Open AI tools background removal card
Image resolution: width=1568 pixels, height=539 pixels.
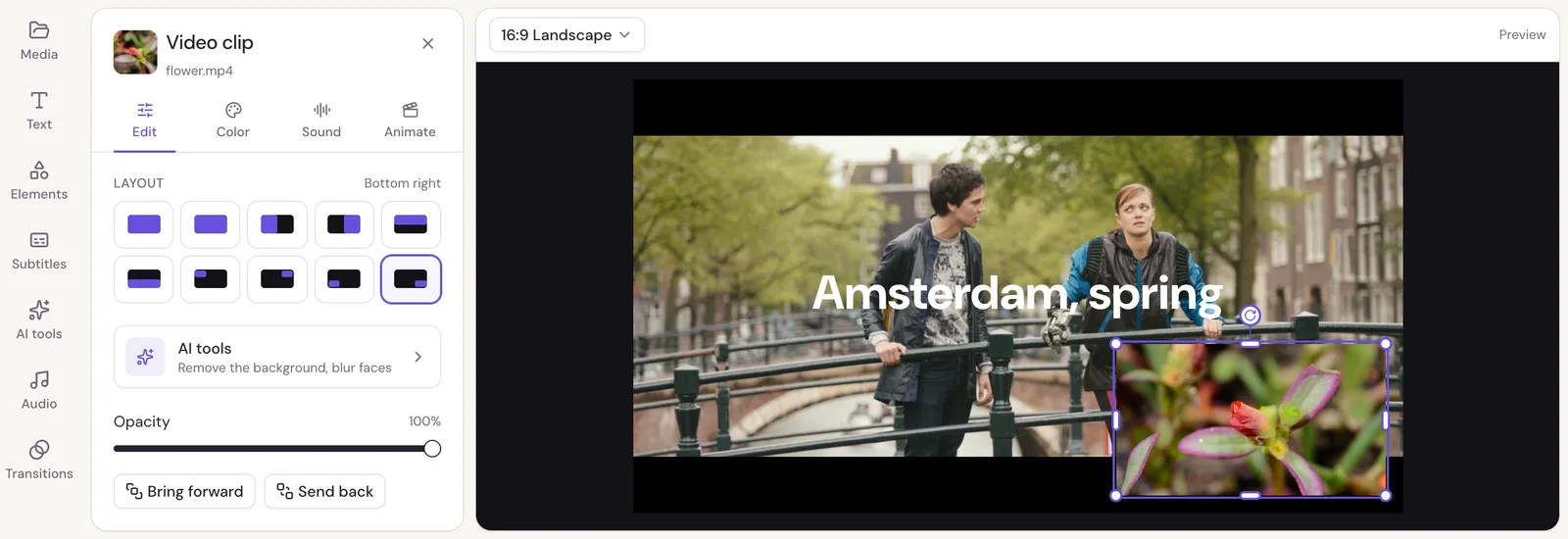(x=277, y=357)
